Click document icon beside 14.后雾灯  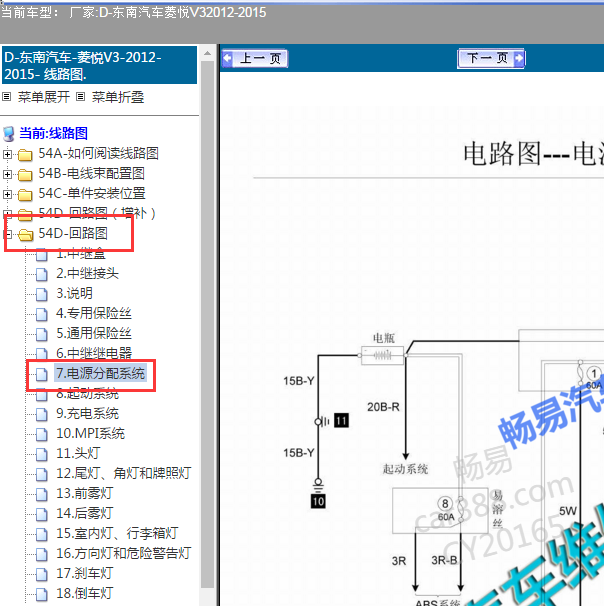(x=41, y=514)
